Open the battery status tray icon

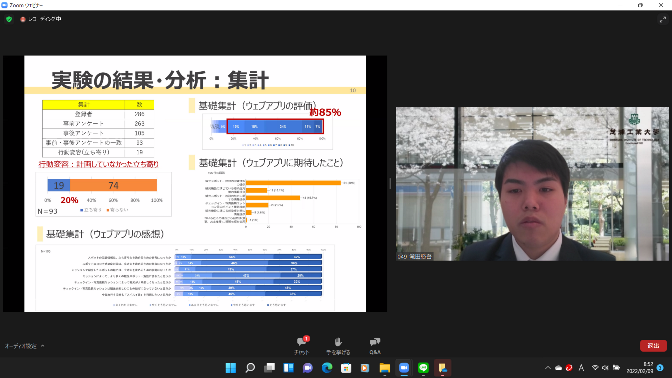[616, 368]
